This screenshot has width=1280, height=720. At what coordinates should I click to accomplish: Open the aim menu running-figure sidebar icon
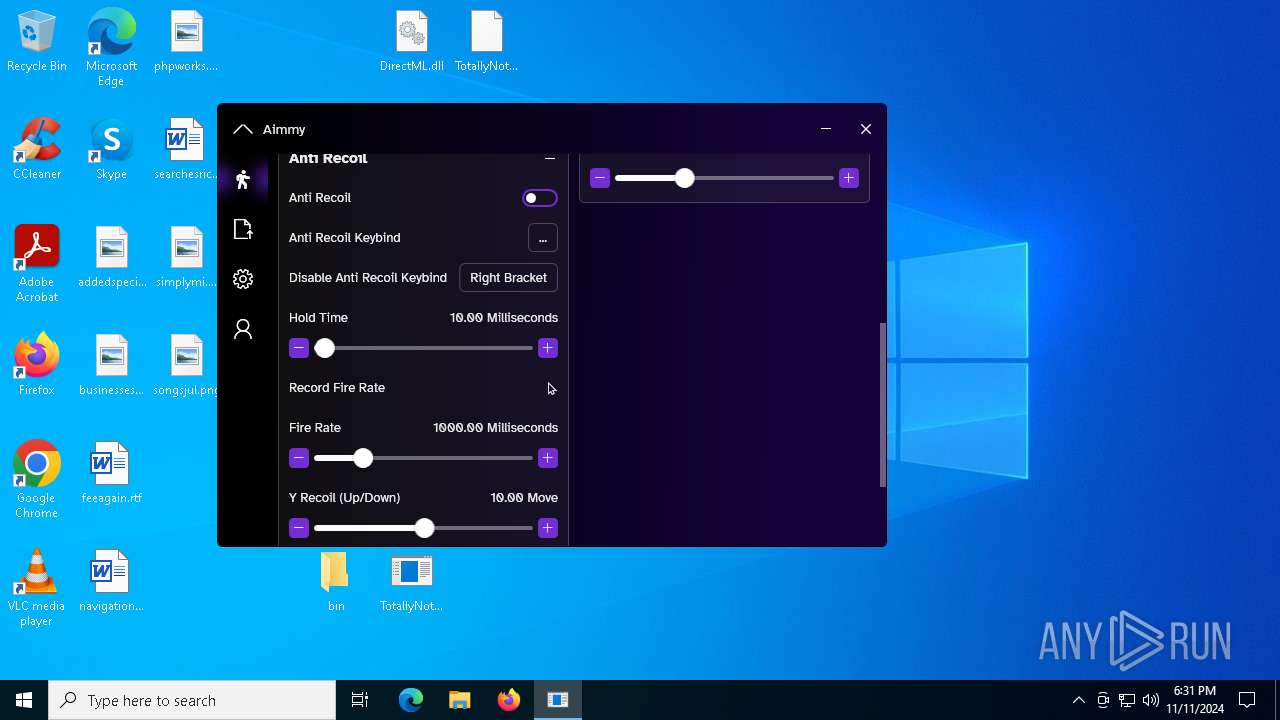(243, 179)
